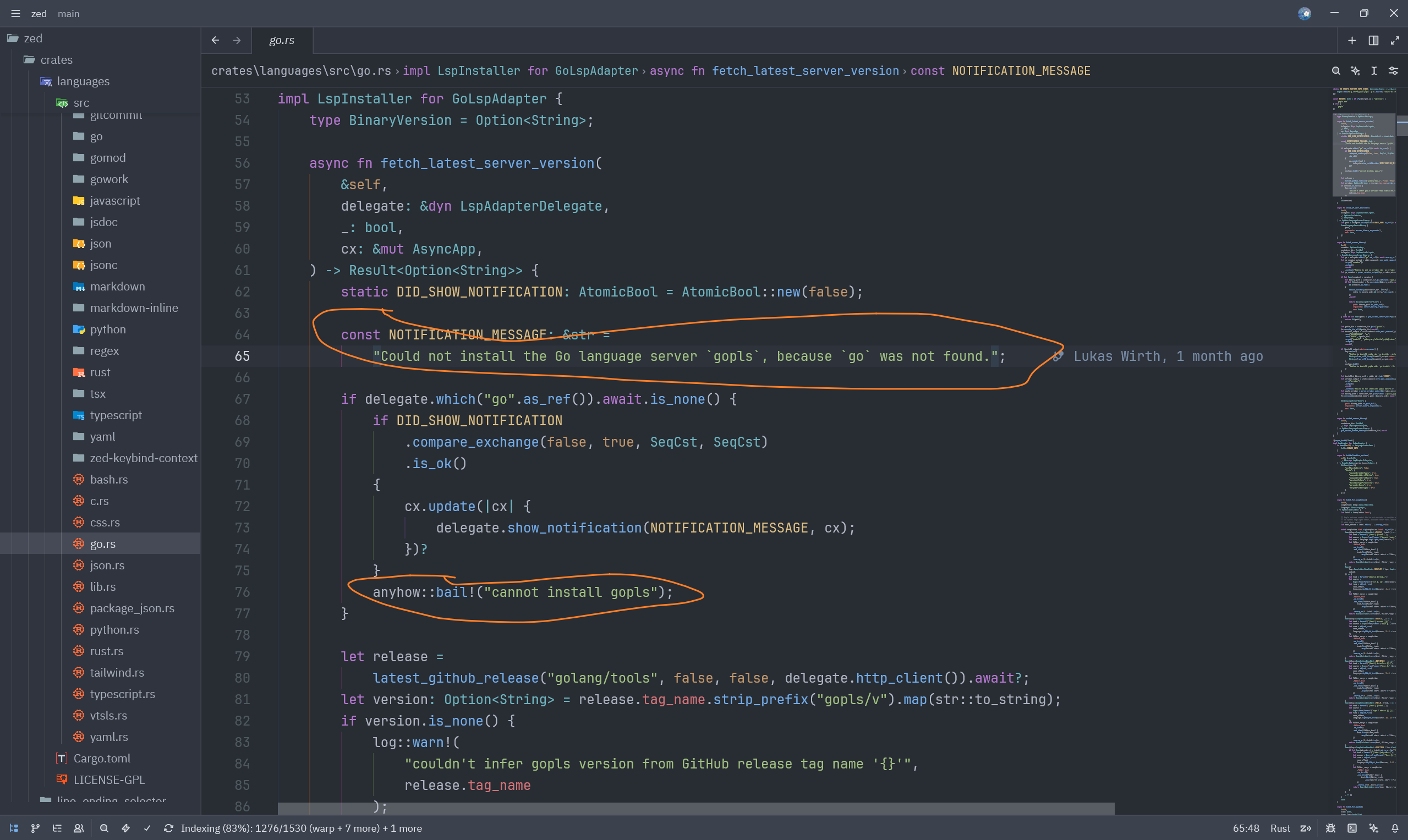Viewport: 1408px width, 840px height.
Task: Open notifications bell icon
Action: [x=1395, y=828]
